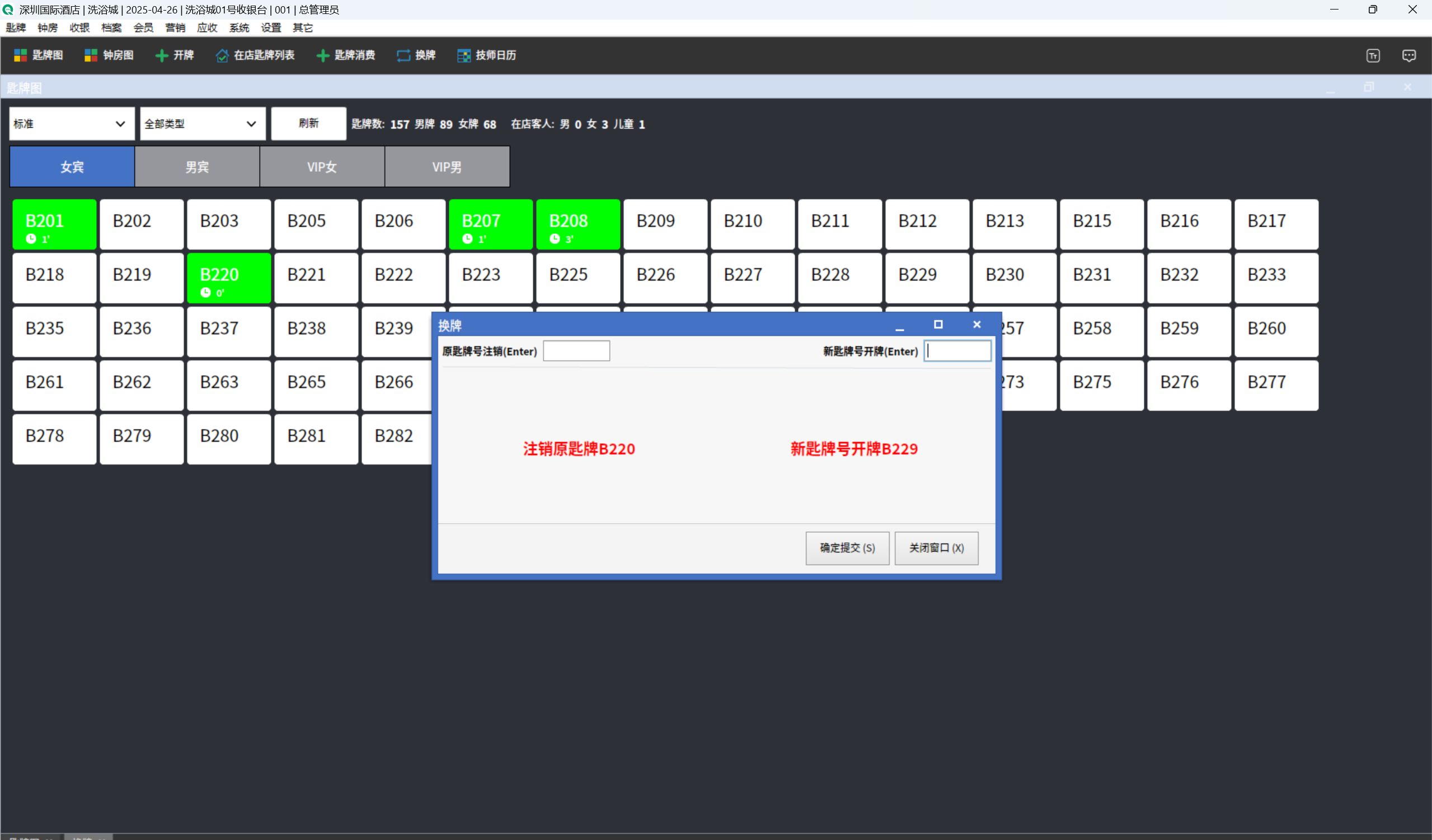Switch to the 男宾 tab
1432x840 pixels.
pos(197,167)
